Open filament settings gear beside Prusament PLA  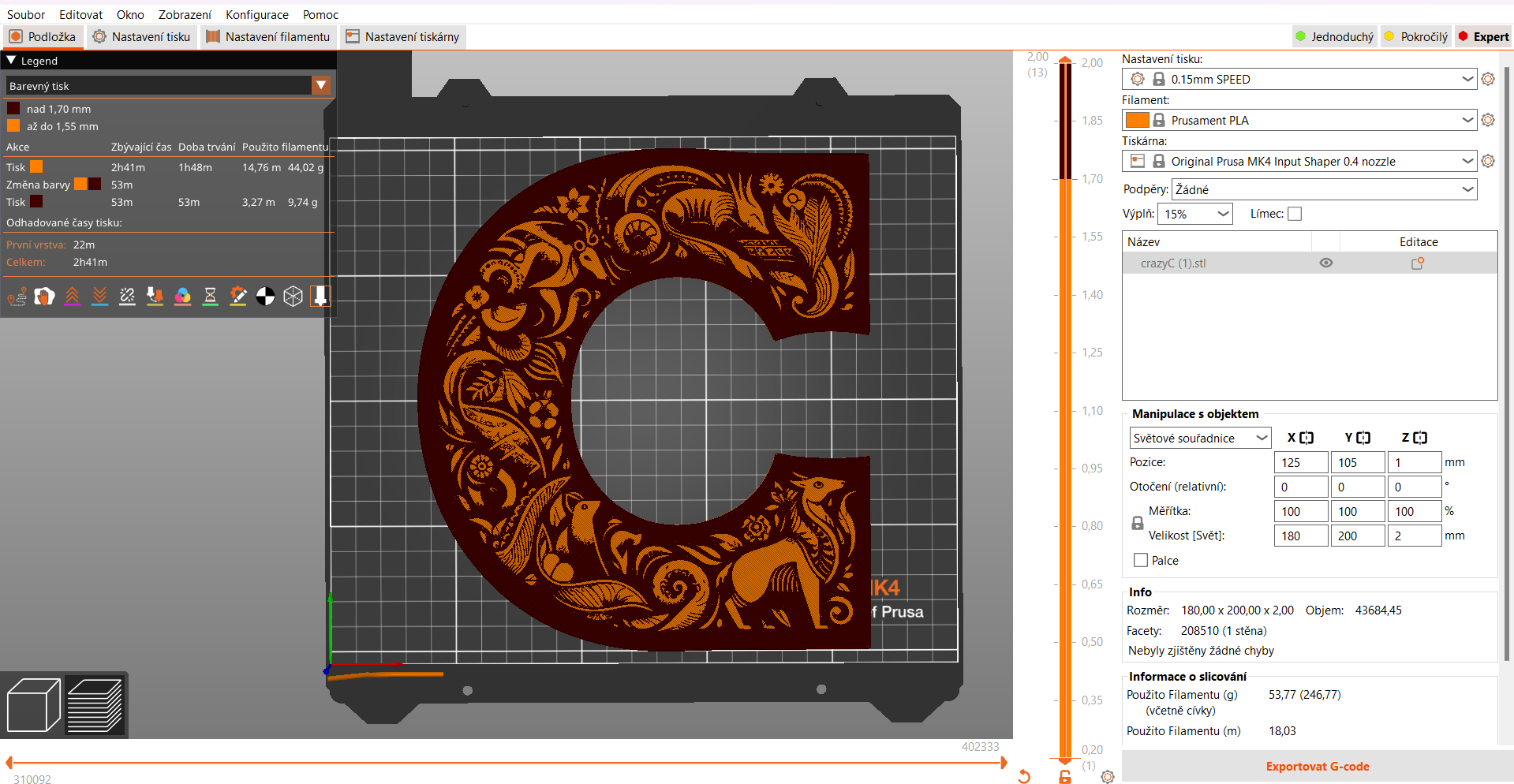tap(1488, 120)
